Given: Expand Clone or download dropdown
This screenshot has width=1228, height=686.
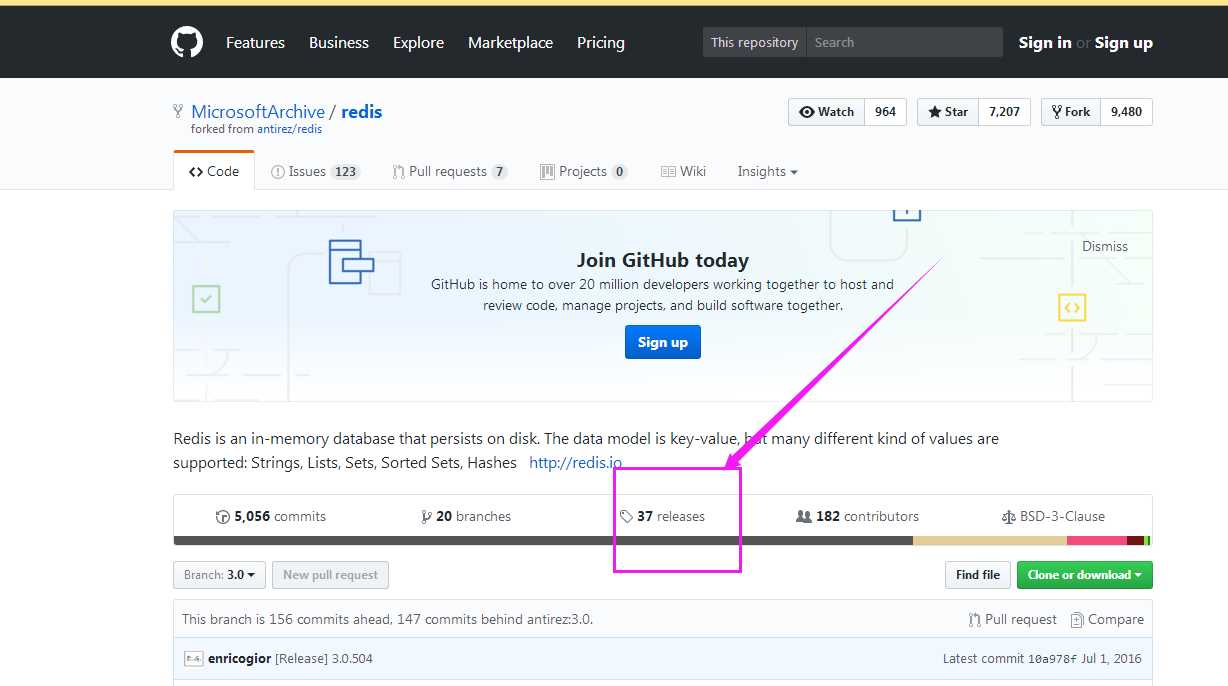Looking at the screenshot, I should (x=1084, y=575).
